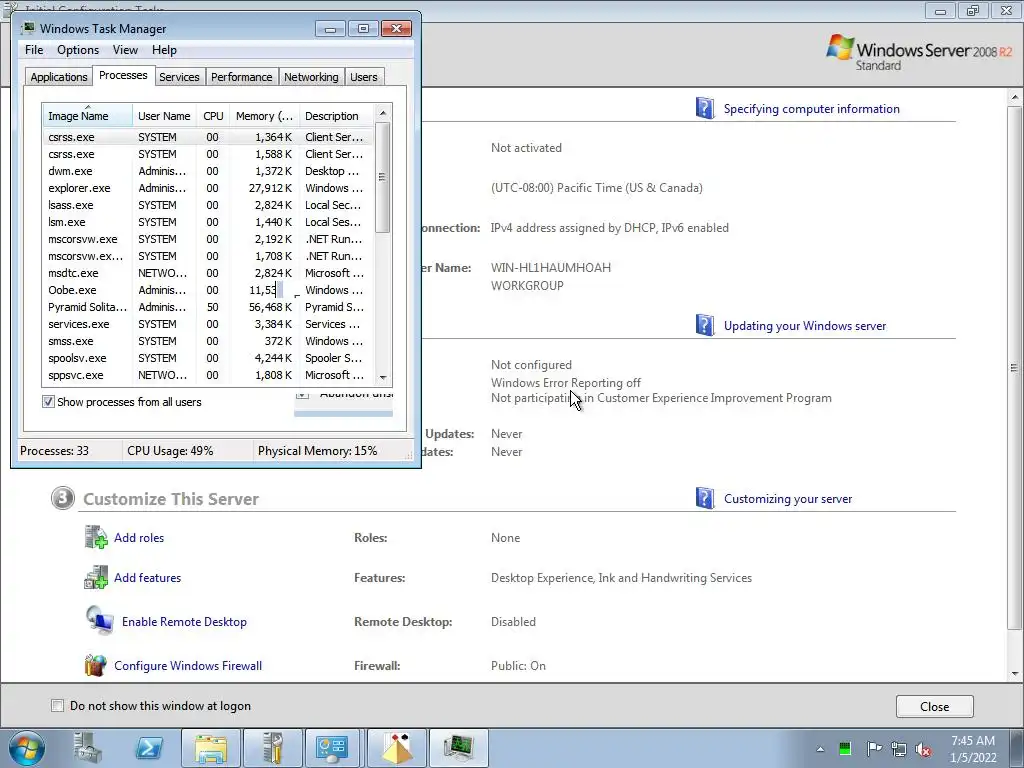Click configuration window scrollbar down arrow
Image resolution: width=1024 pixels, height=768 pixels.
tap(1014, 673)
